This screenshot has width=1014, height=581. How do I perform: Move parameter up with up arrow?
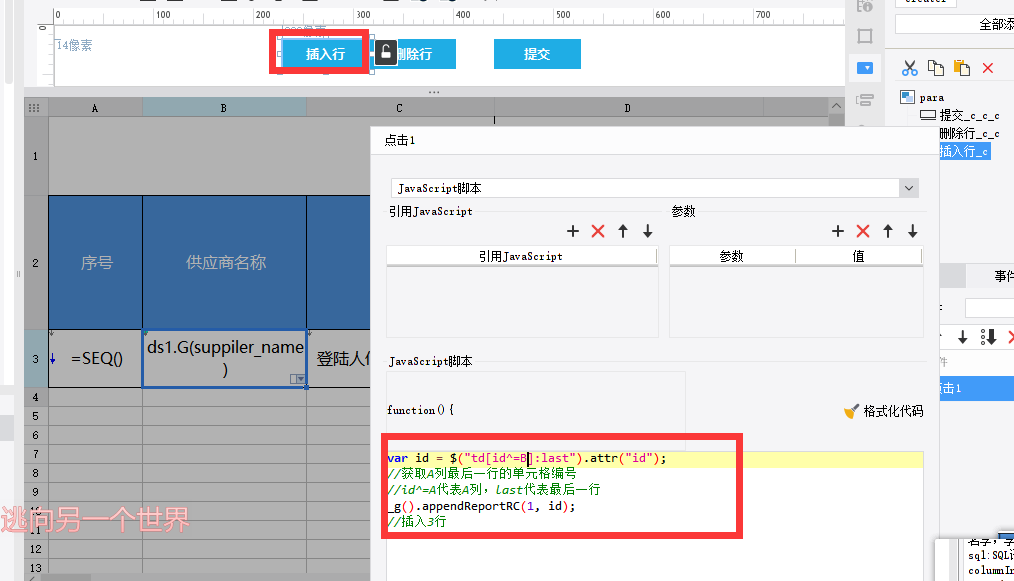coord(888,231)
